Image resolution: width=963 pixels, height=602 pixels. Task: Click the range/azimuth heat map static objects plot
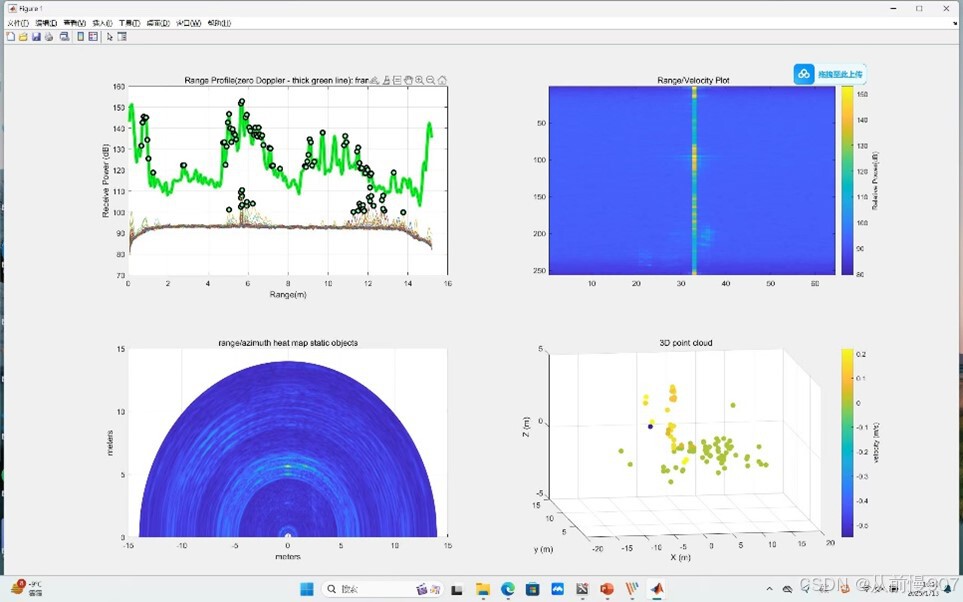(x=288, y=449)
